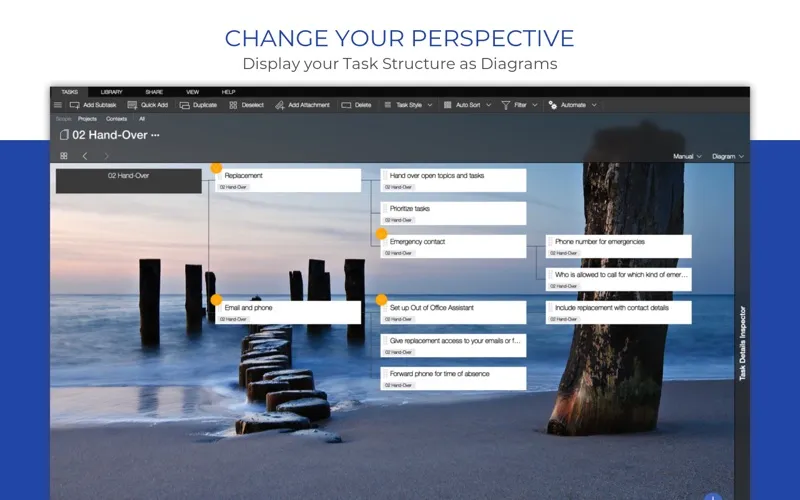This screenshot has height=500, width=800.
Task: Select the Contexts scope
Action: [x=116, y=119]
